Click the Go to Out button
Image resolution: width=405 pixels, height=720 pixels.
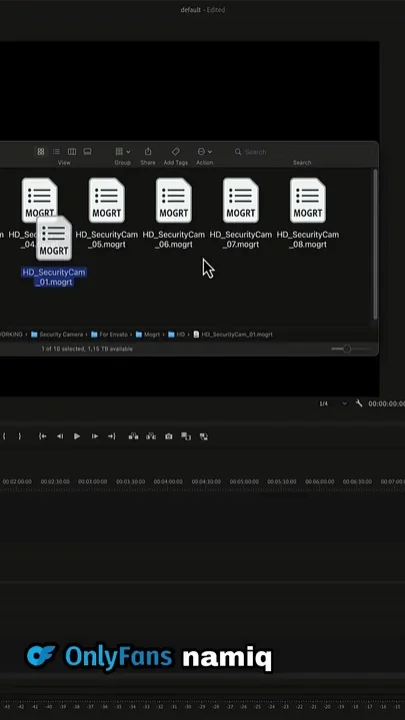coord(112,436)
